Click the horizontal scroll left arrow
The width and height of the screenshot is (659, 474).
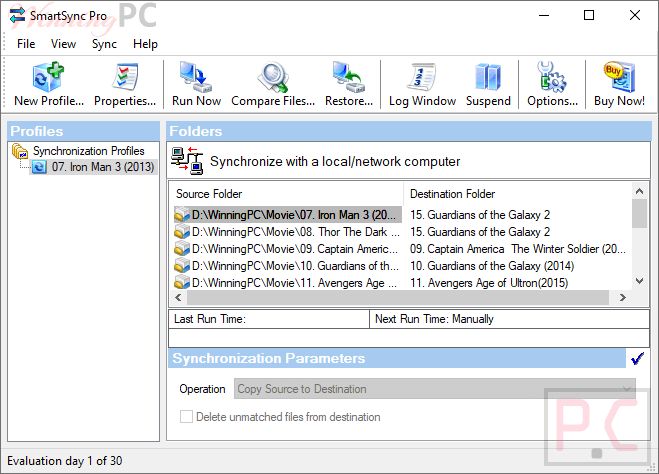tap(178, 298)
